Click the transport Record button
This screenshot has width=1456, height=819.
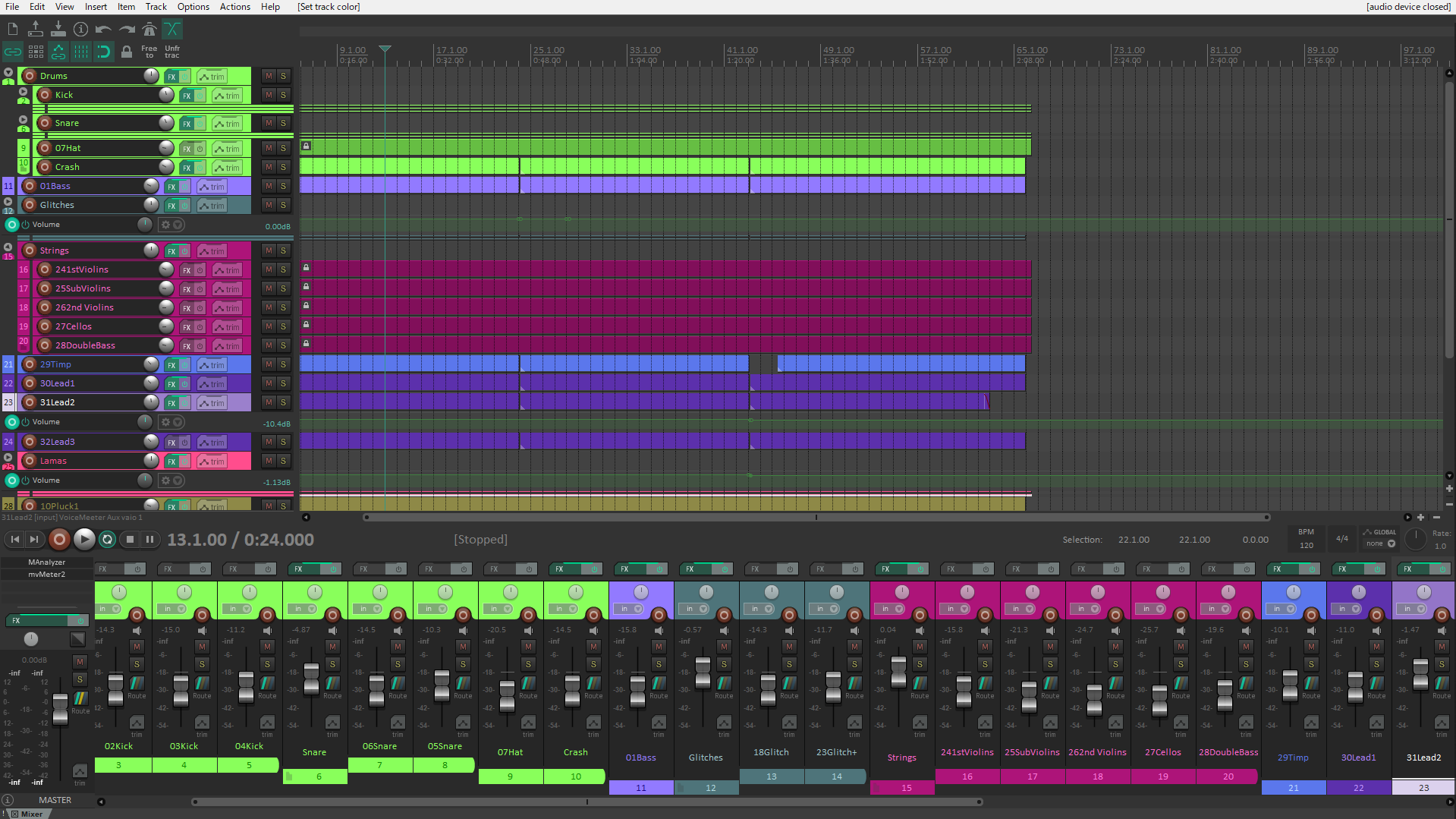pyautogui.click(x=59, y=540)
